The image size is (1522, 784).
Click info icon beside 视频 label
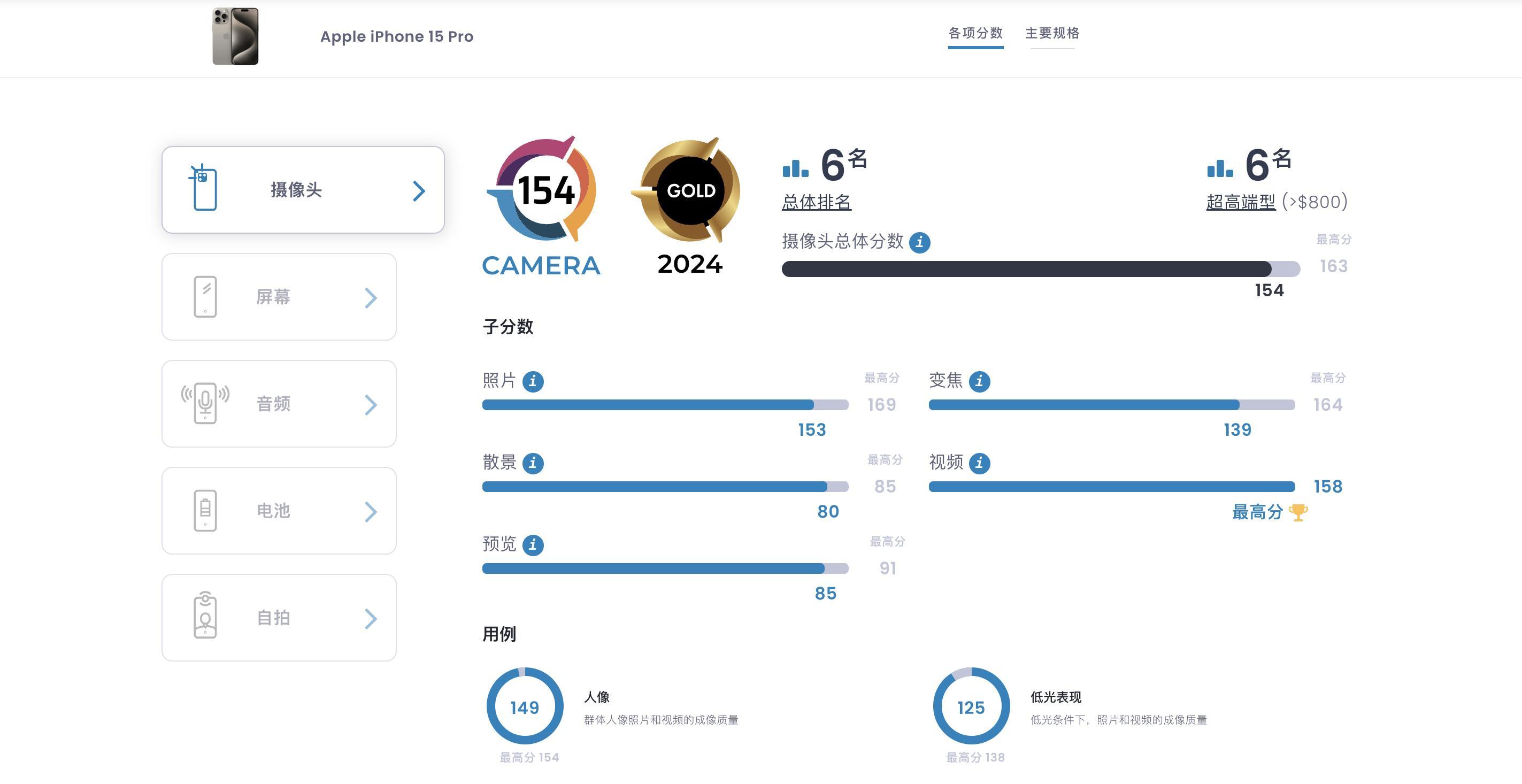click(979, 463)
